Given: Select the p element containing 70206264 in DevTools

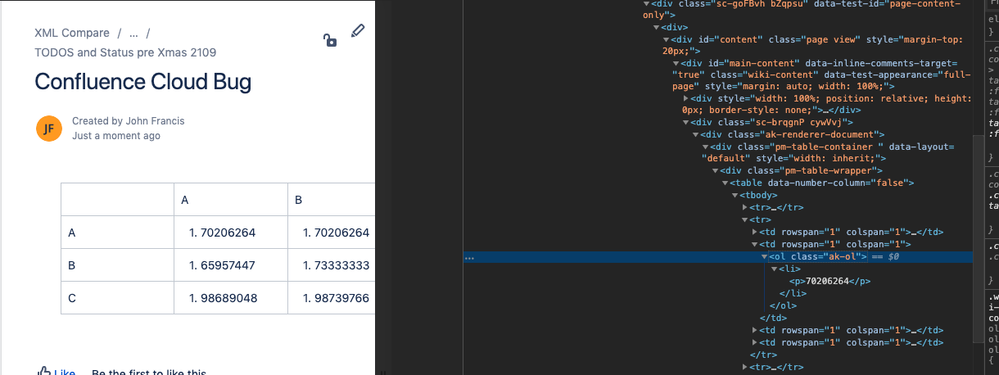Looking at the screenshot, I should click(x=830, y=281).
